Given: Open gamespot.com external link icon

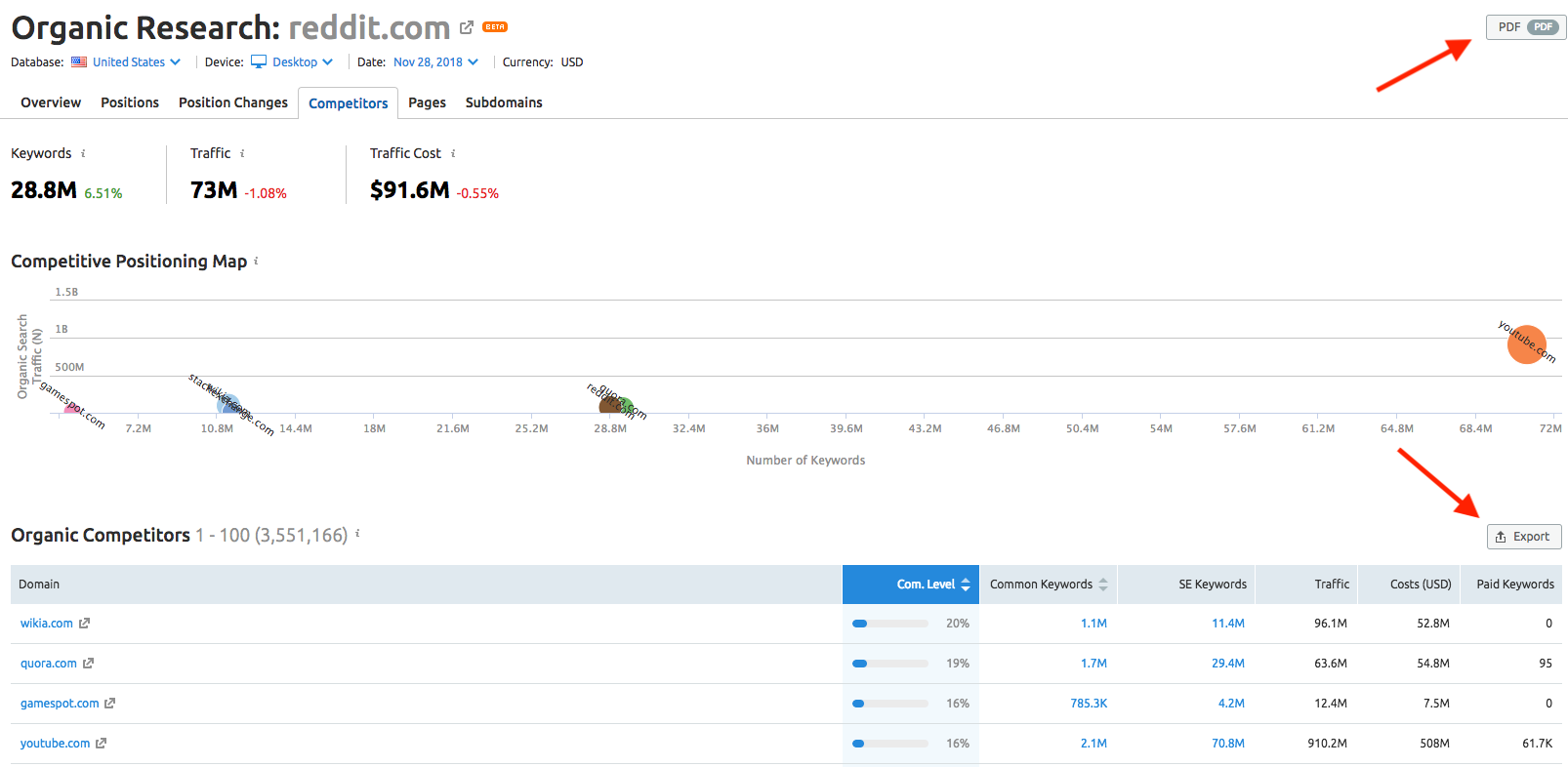Looking at the screenshot, I should [110, 704].
